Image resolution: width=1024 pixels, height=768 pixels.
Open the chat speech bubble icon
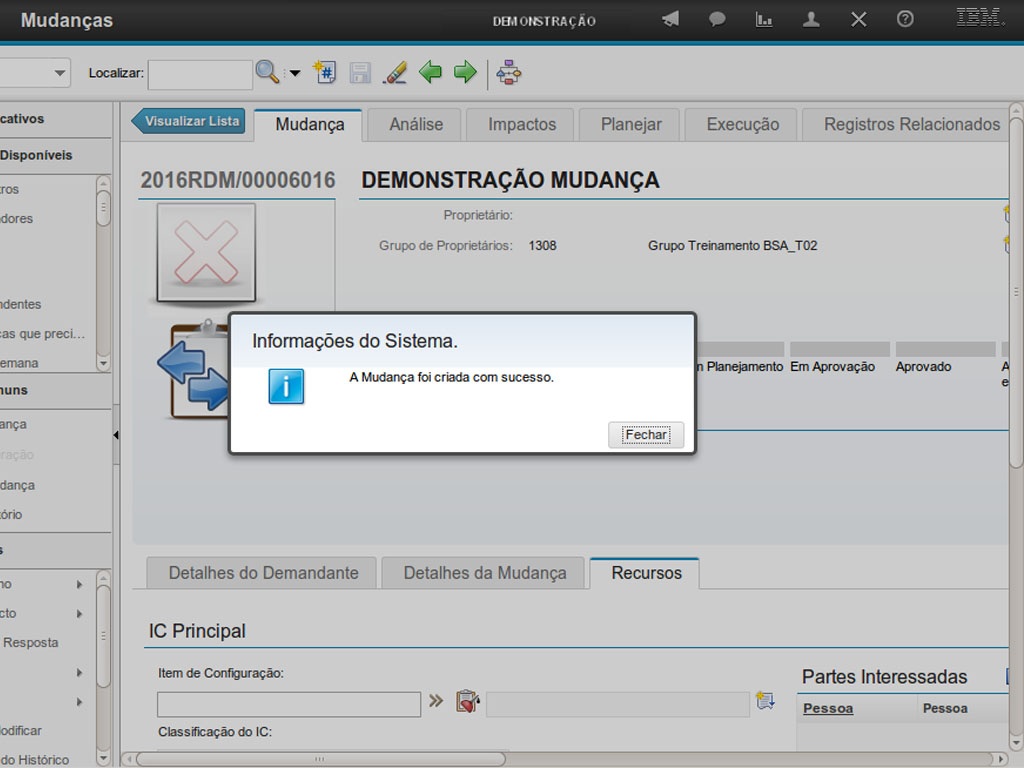[717, 19]
